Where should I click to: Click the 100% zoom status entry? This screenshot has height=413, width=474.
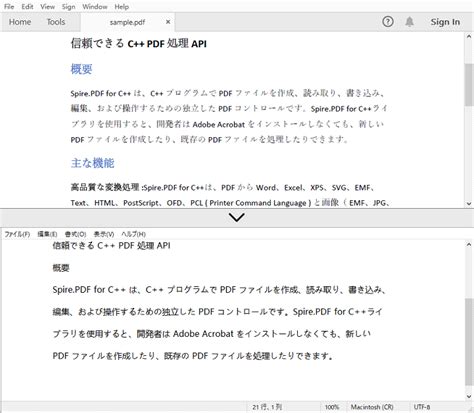point(332,407)
